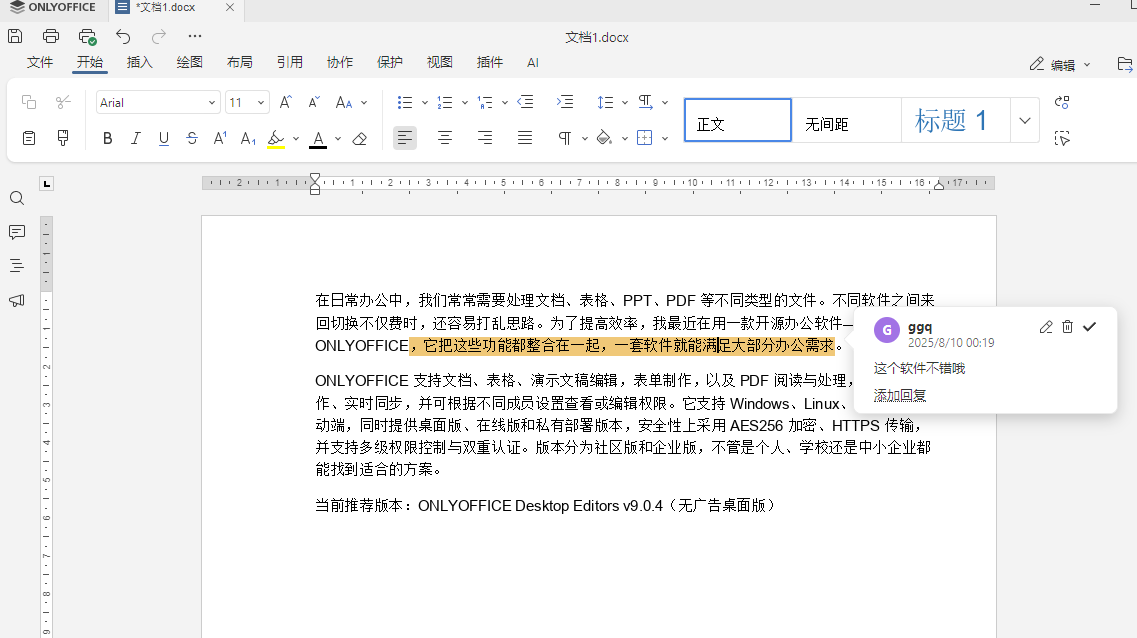Open the Change case dropdown arrow

click(364, 103)
